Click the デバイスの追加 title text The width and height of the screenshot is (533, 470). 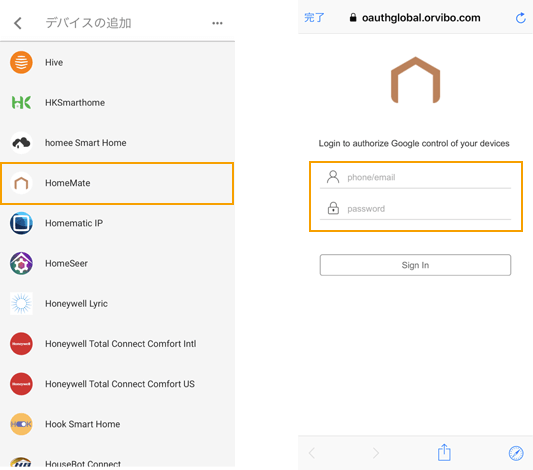[88, 23]
